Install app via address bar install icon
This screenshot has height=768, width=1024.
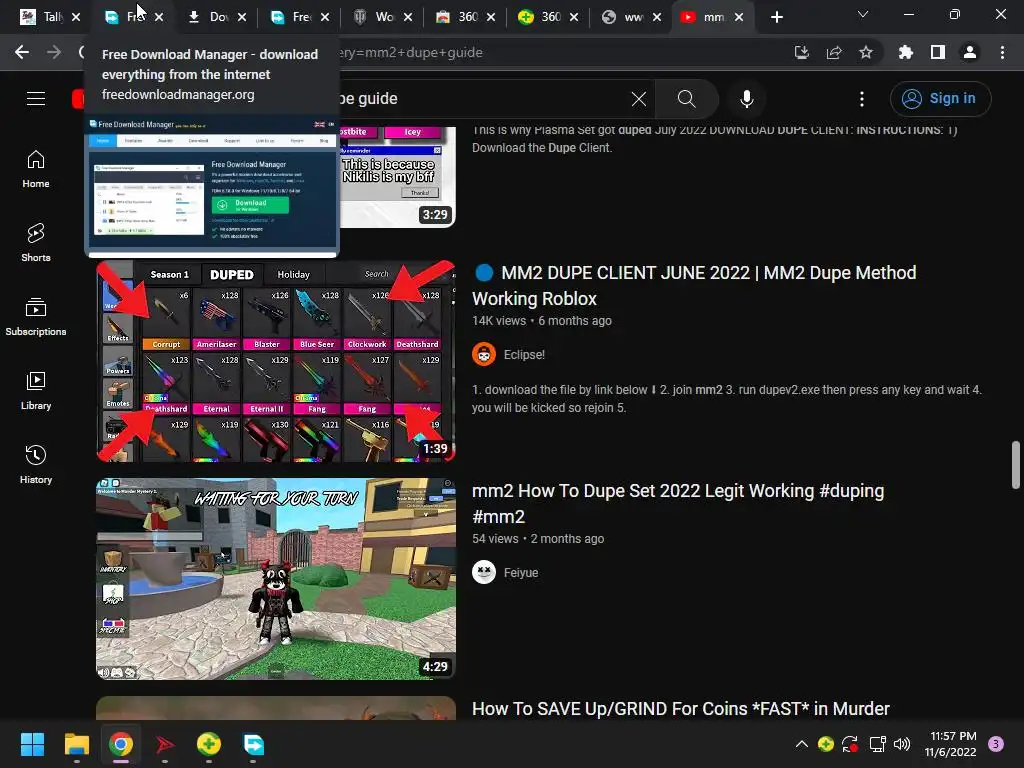[802, 52]
